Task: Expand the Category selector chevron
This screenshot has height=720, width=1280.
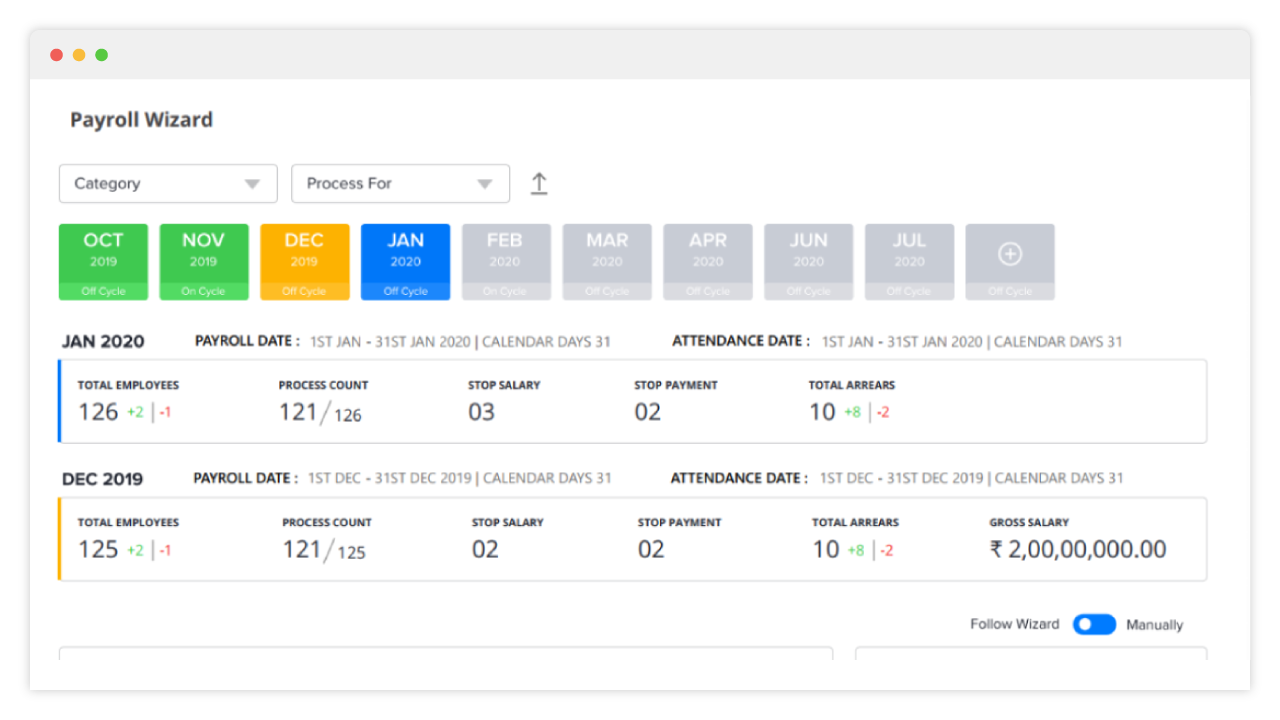Action: (x=253, y=183)
